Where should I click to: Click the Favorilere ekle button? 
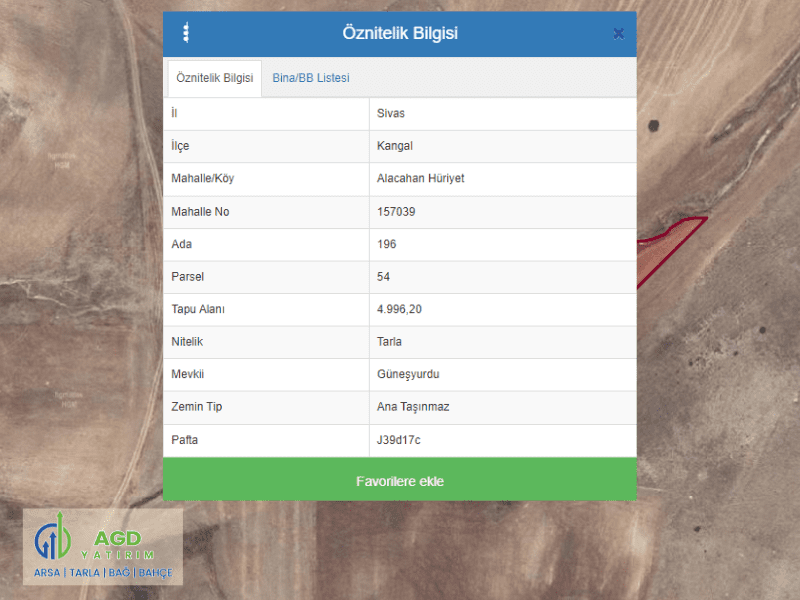[x=400, y=481]
